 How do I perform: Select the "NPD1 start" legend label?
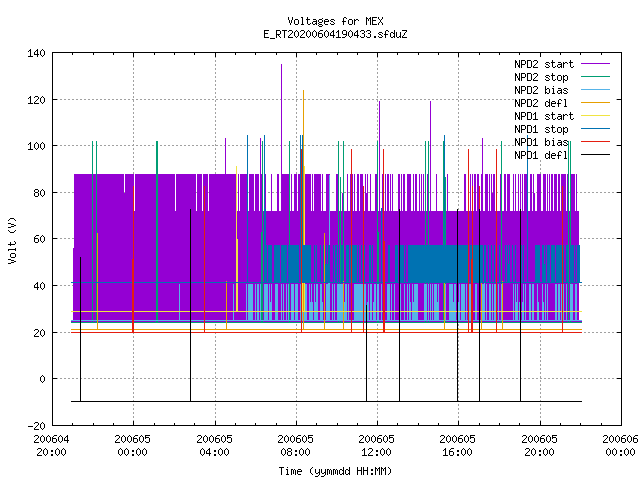pos(544,116)
